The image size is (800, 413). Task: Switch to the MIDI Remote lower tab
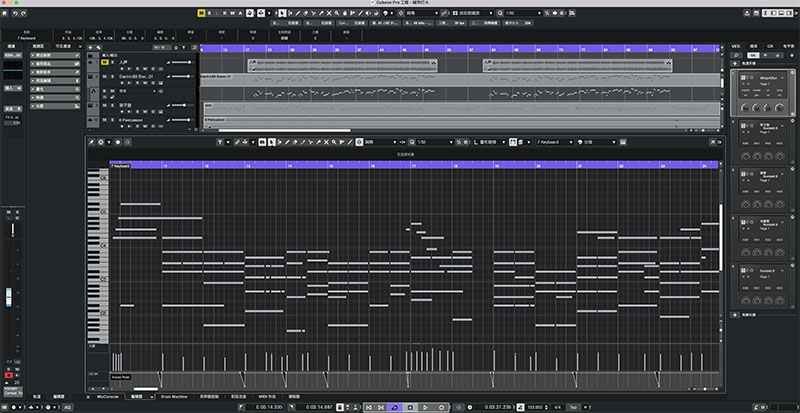point(267,396)
